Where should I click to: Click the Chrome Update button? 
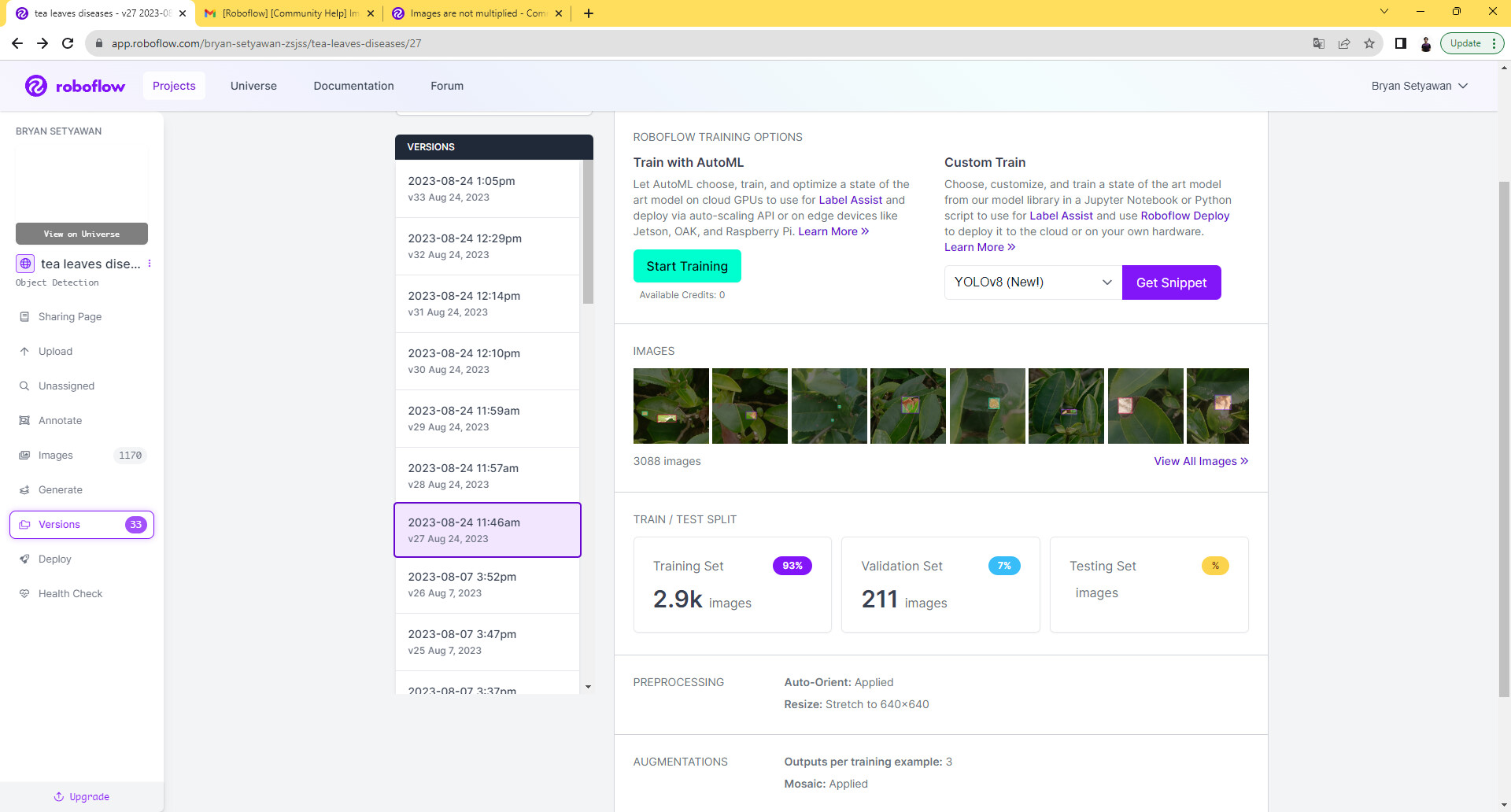tap(1472, 43)
